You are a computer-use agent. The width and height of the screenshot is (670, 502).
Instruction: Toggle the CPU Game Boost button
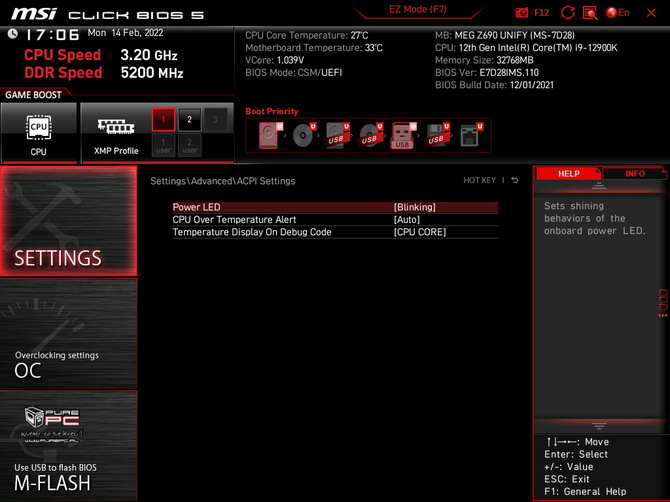pyautogui.click(x=38, y=133)
